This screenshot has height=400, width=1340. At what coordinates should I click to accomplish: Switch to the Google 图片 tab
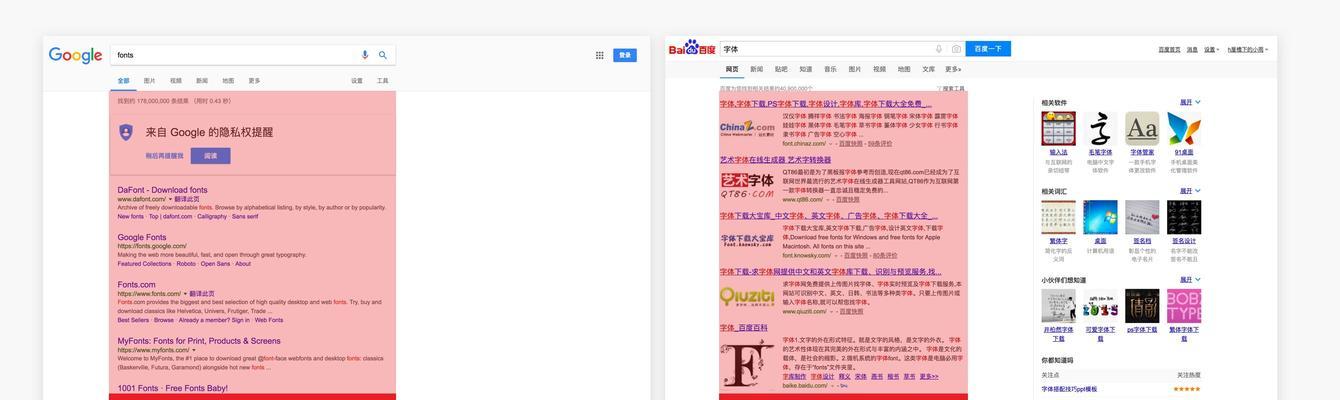coord(149,81)
